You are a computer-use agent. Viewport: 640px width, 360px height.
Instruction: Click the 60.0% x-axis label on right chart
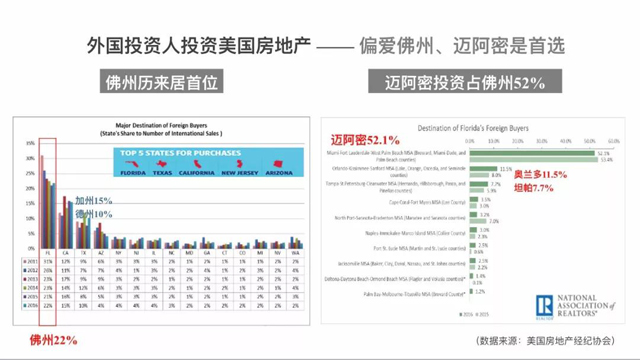tap(613, 141)
